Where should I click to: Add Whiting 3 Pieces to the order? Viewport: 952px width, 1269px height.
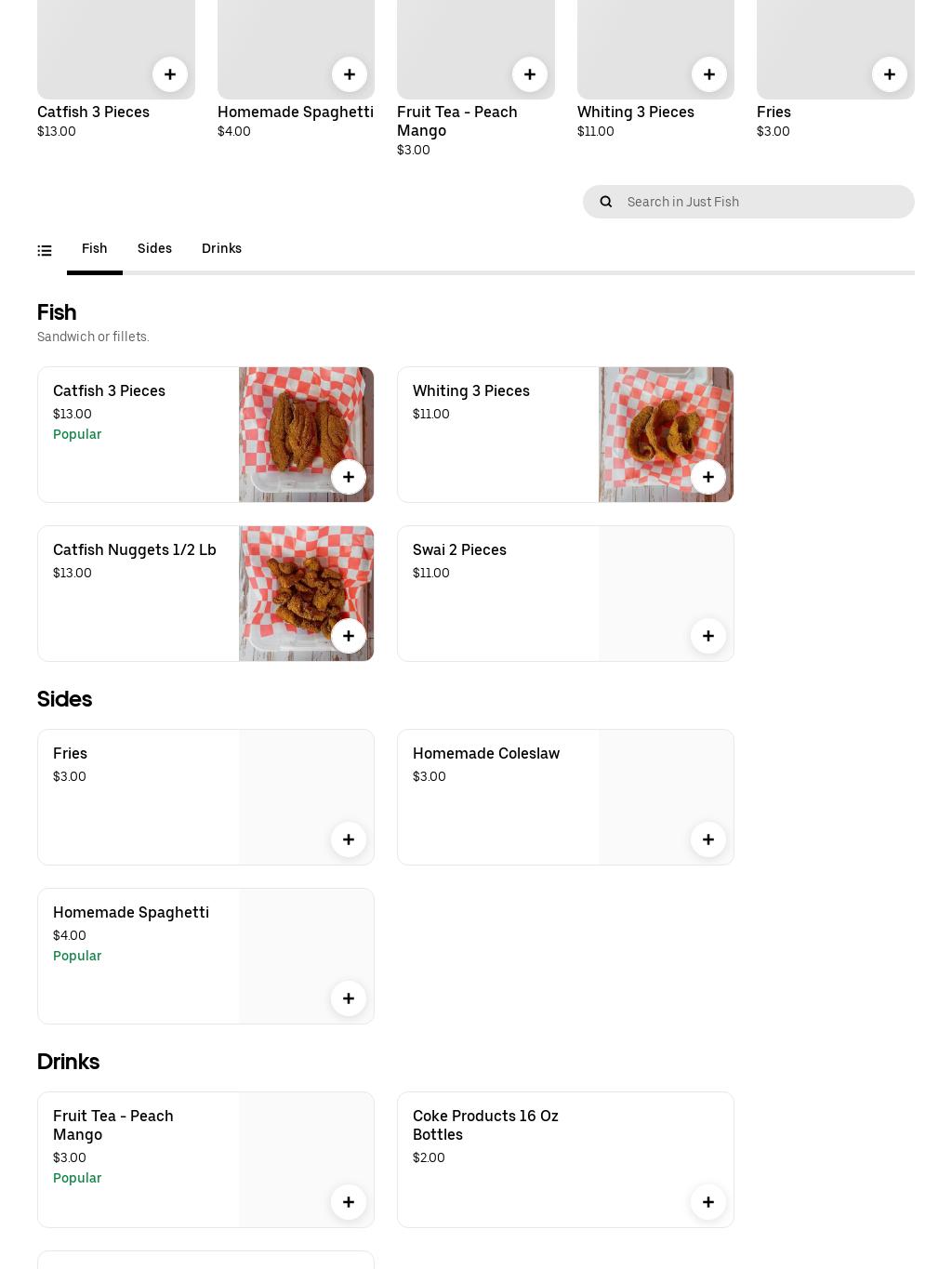click(x=708, y=477)
